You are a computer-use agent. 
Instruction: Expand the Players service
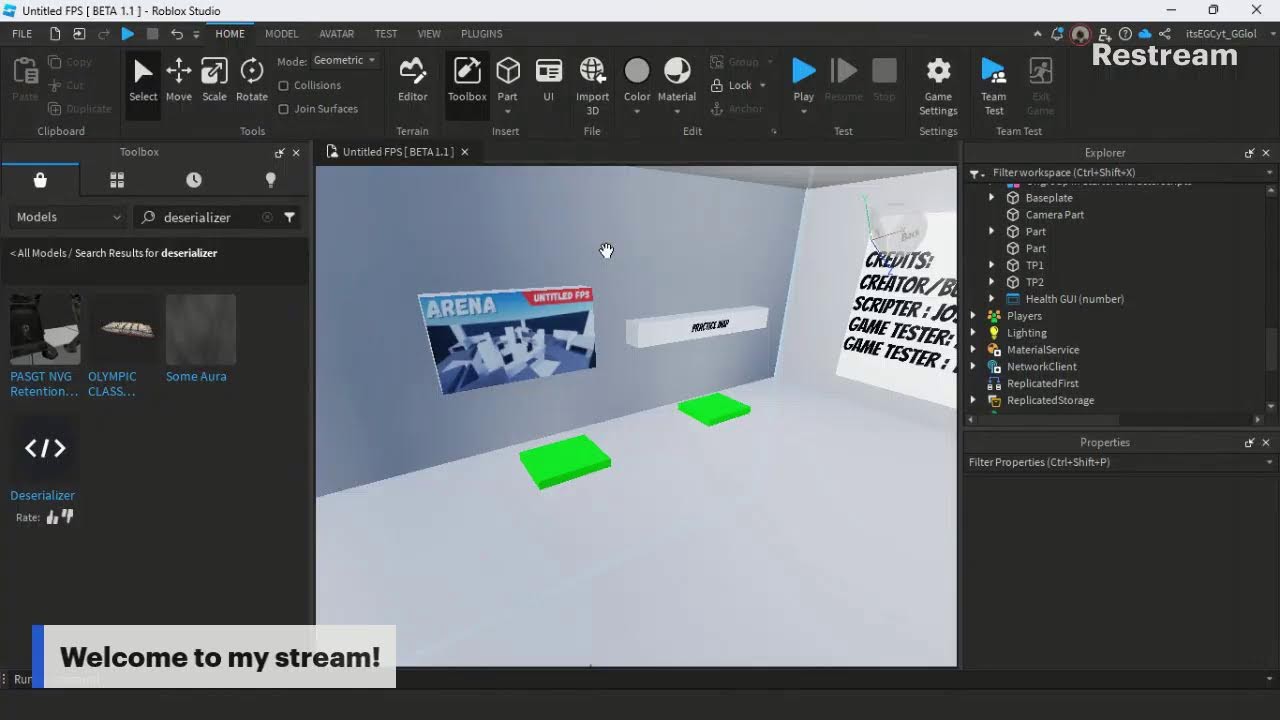tap(973, 316)
